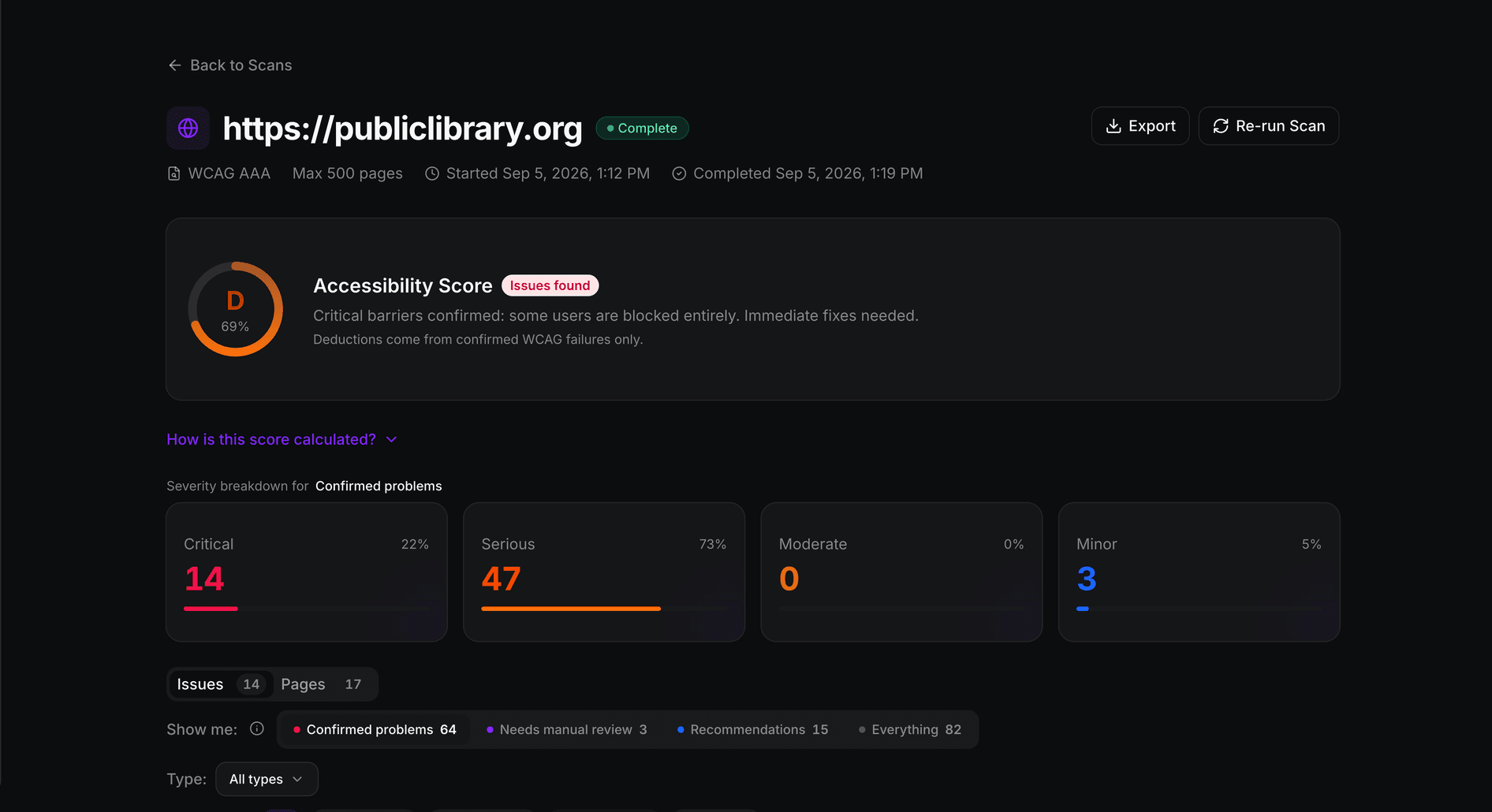Screen dimensions: 1492x812
Task: Click the chevron beside score calculation link
Action: click(391, 439)
